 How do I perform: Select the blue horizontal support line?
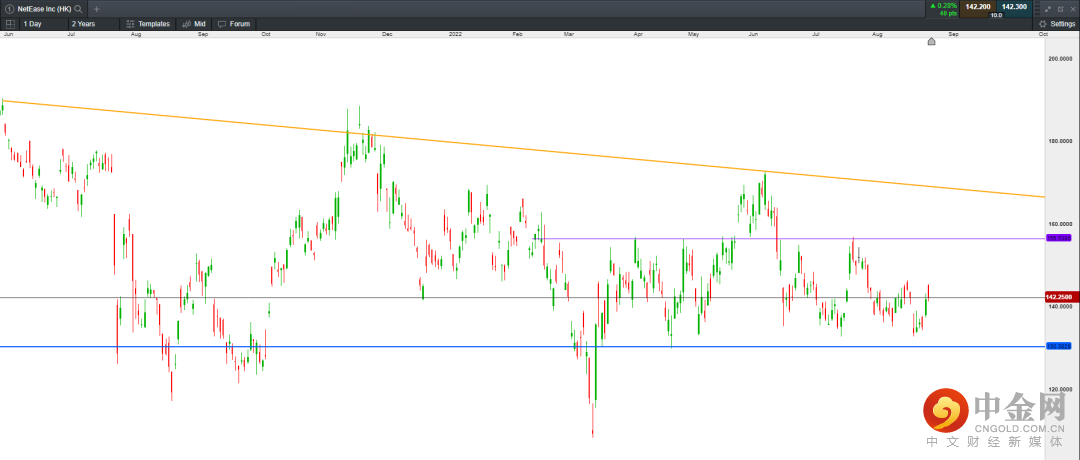(x=523, y=346)
